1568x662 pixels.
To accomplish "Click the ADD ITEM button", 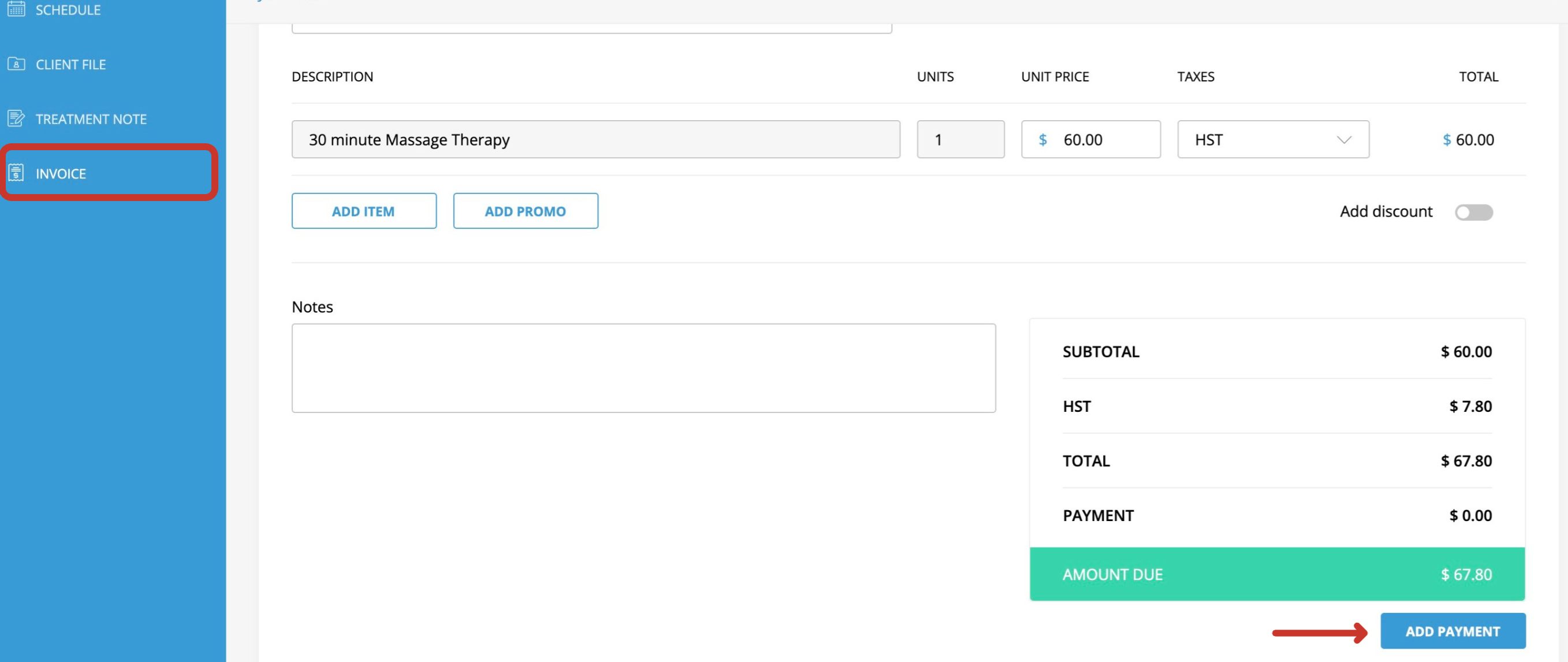I will 363,211.
